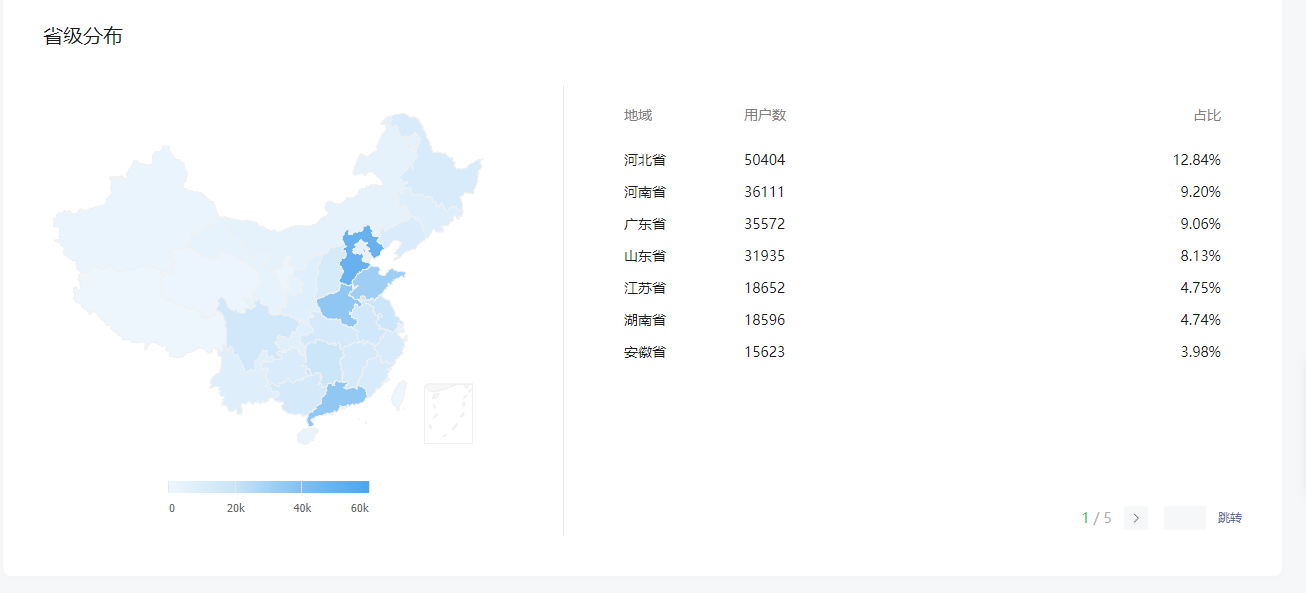Select the 河南省 row label
This screenshot has width=1306, height=593.
(645, 192)
